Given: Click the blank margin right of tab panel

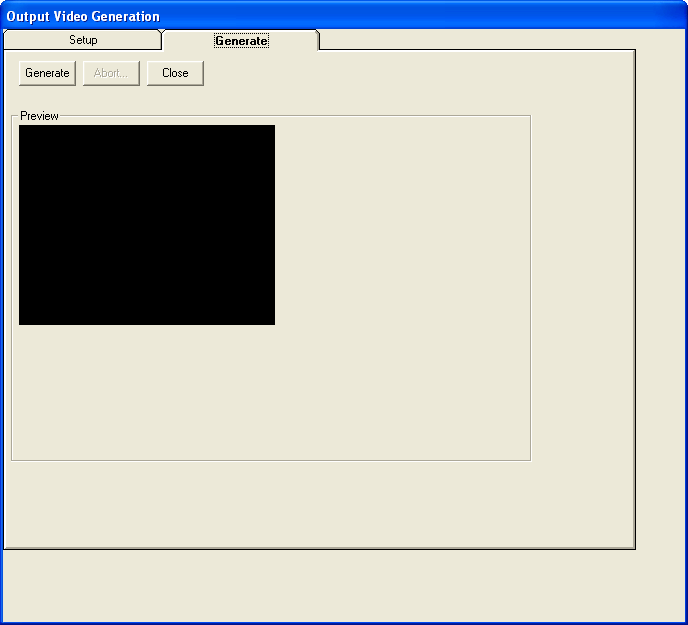Looking at the screenshot, I should coord(660,300).
